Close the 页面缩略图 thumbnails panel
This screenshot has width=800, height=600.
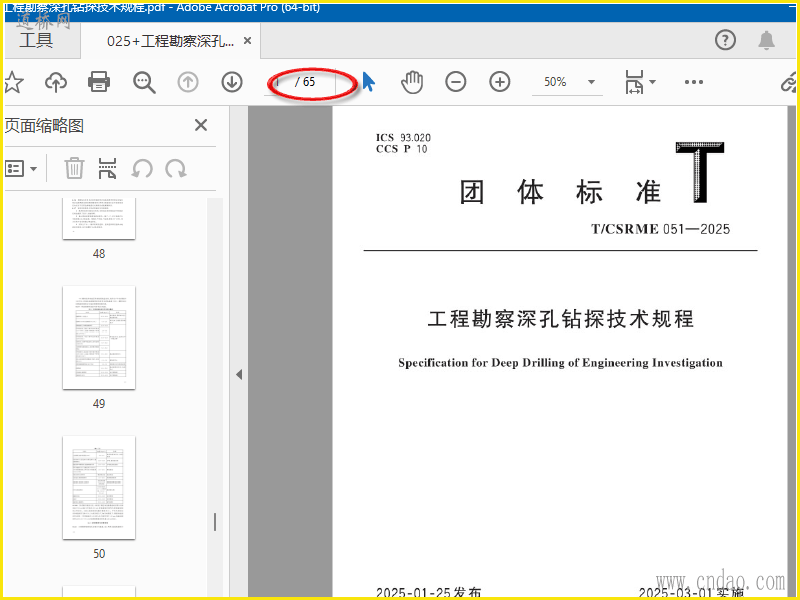click(x=201, y=125)
